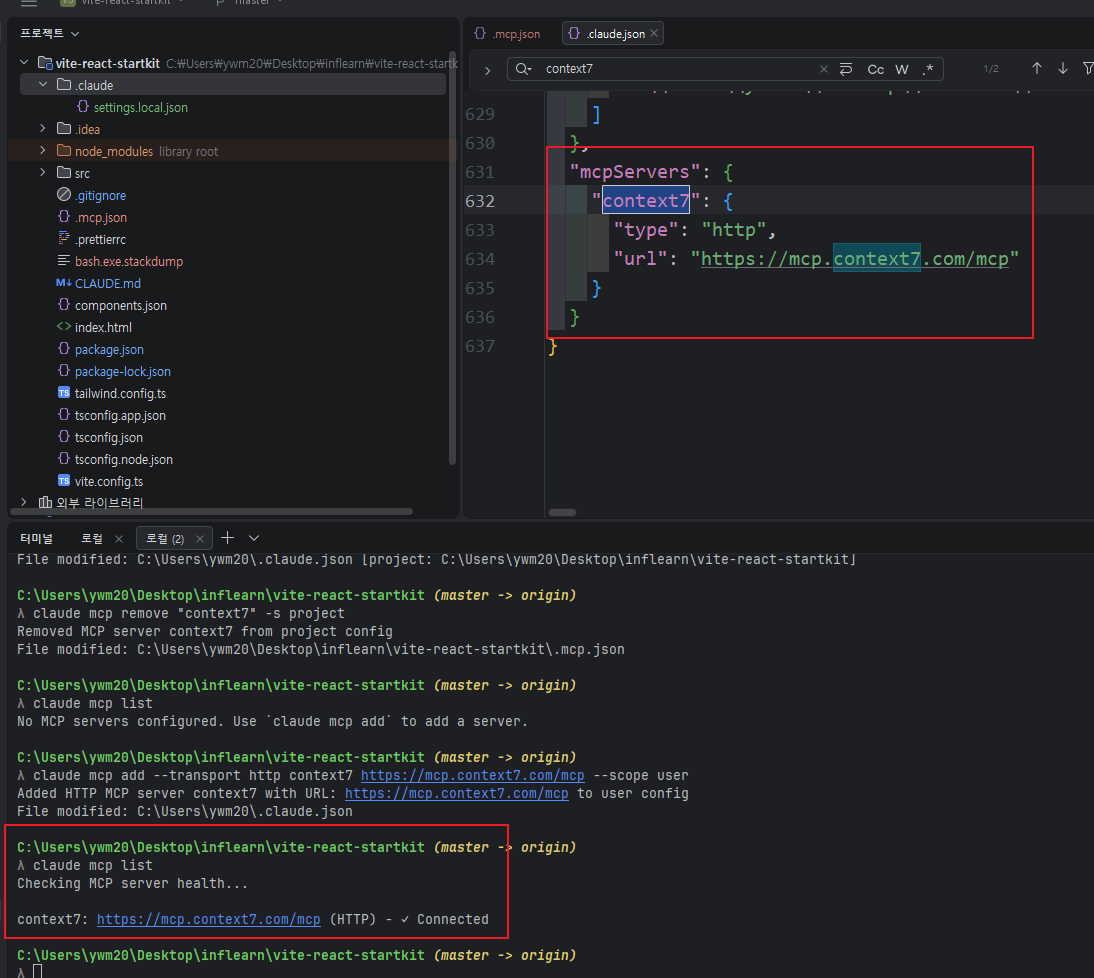Toggle regex (.*) search option

pos(927,69)
